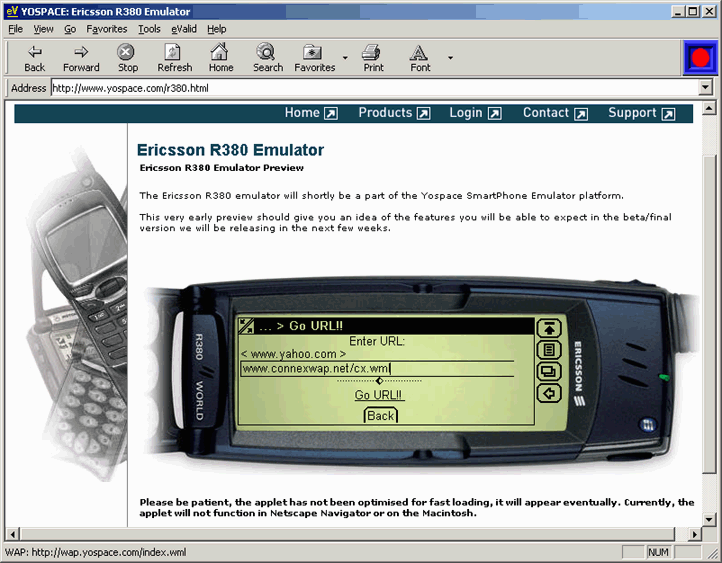Click the NUM status bar indicator
Image resolution: width=722 pixels, height=563 pixels.
click(x=658, y=552)
